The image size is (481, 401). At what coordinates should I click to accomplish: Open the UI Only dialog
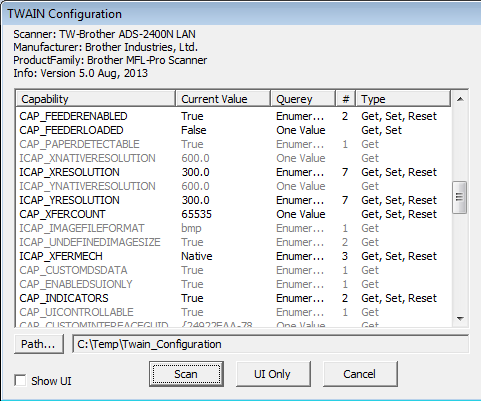[x=273, y=374]
